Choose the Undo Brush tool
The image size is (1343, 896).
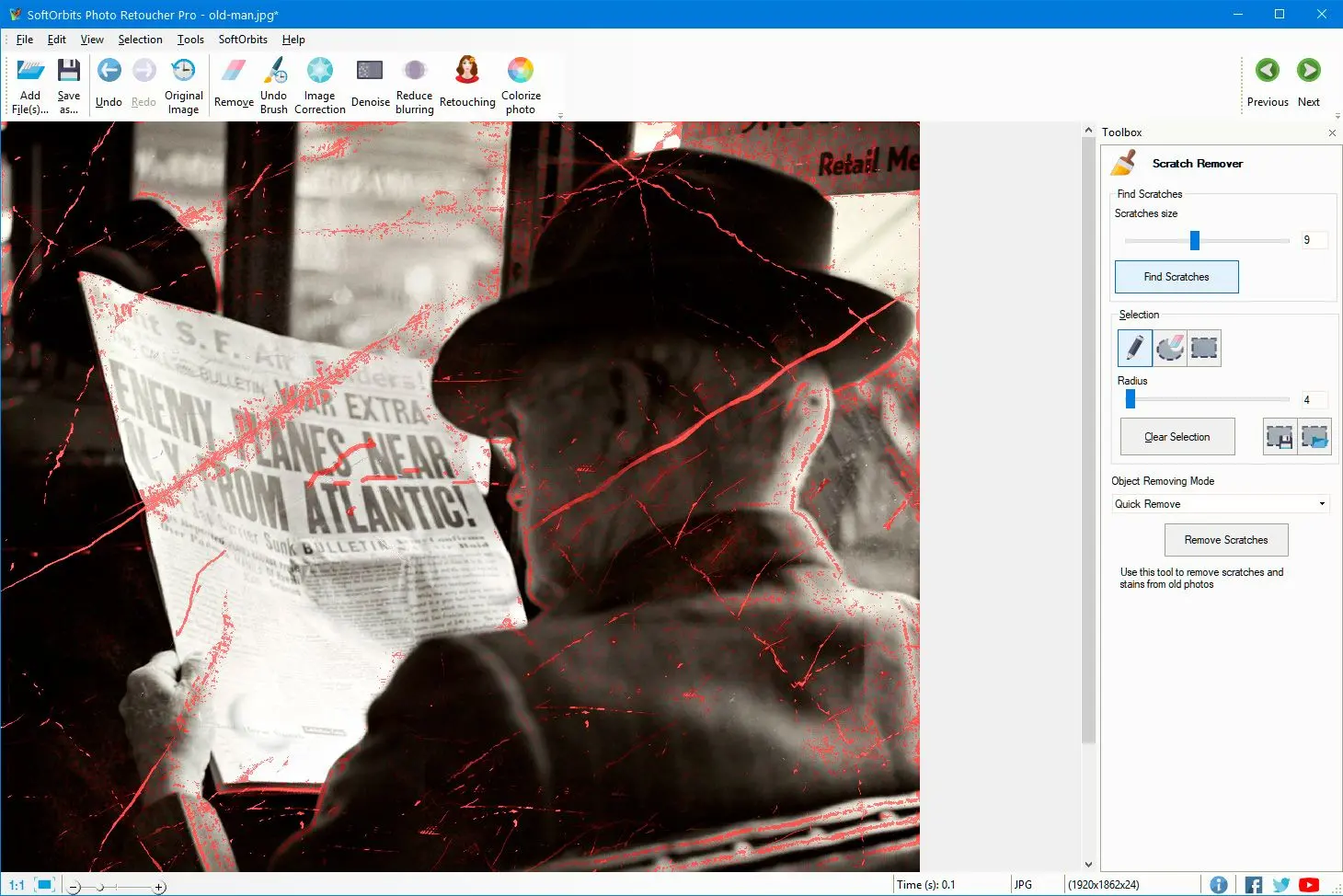[x=274, y=72]
